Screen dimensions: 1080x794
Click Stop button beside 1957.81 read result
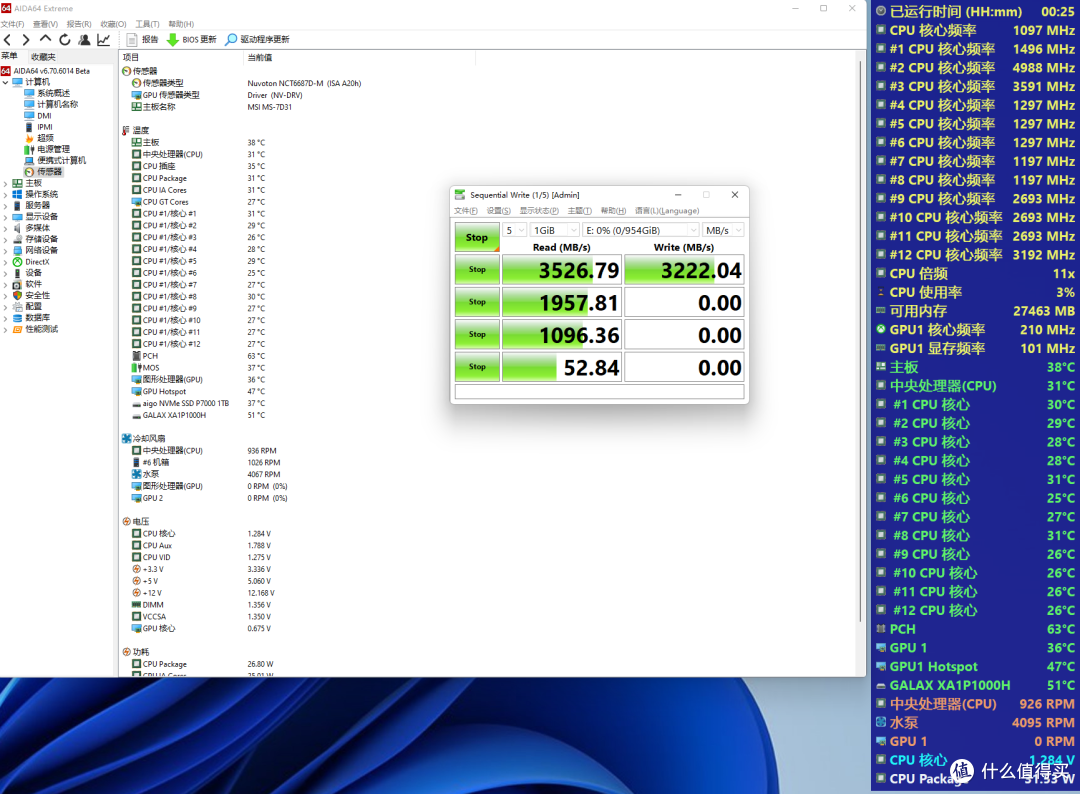(477, 302)
